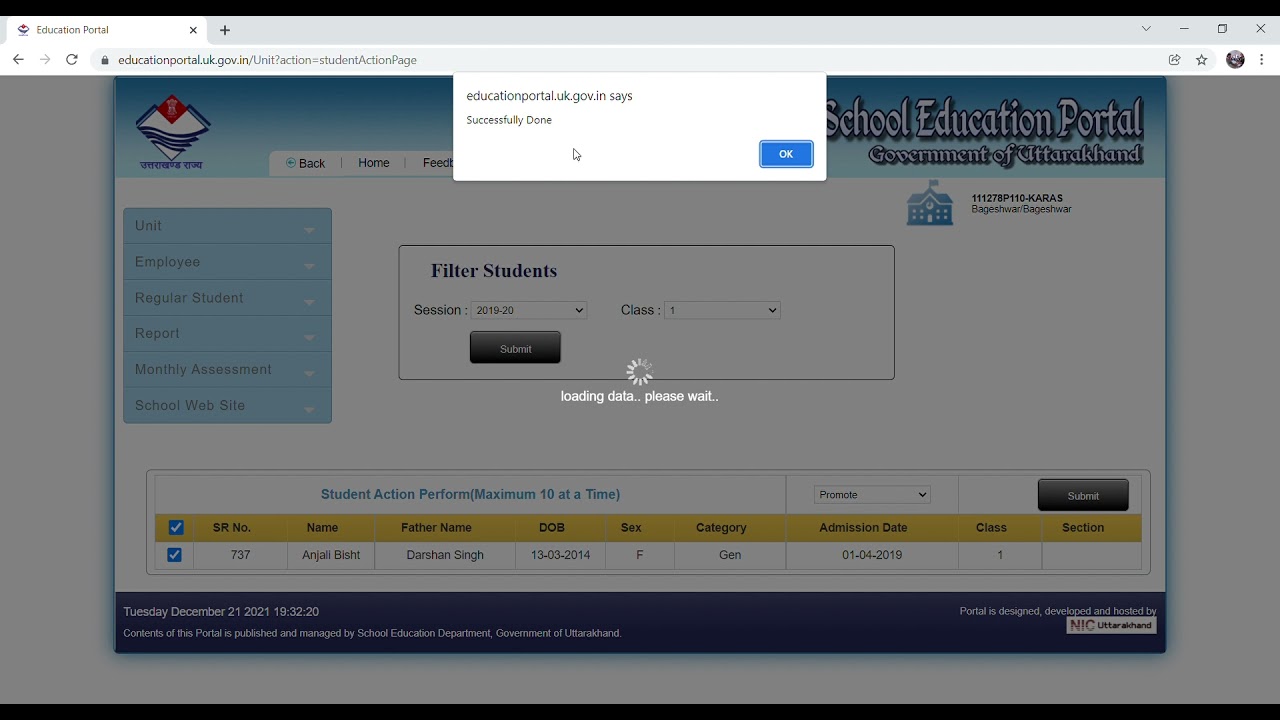Click the browser forward arrow
Viewport: 1280px width, 720px height.
[45, 60]
